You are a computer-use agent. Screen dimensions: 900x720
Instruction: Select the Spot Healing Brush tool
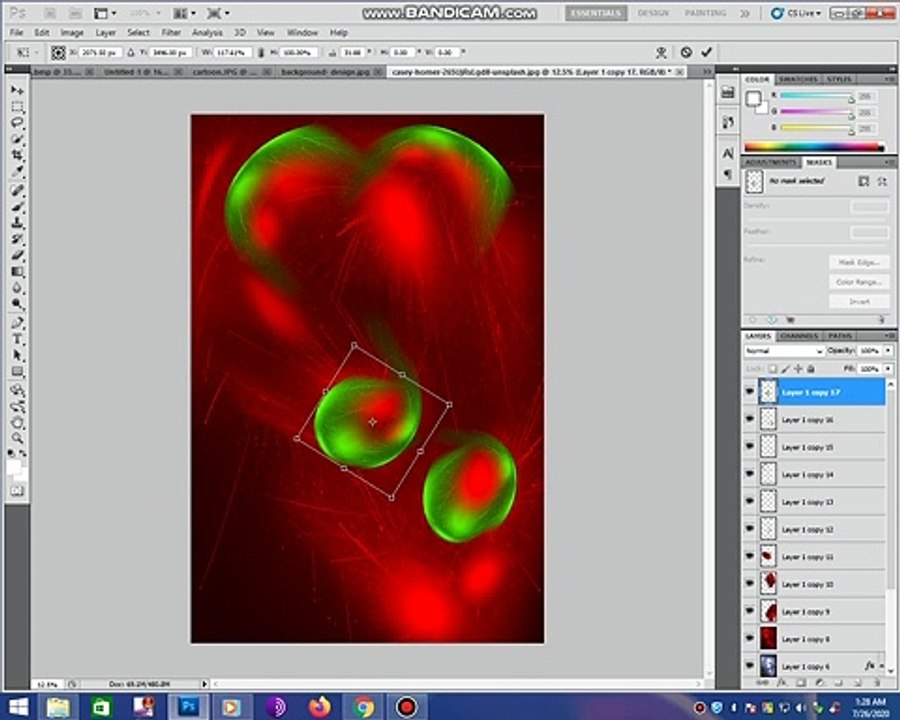coord(17,190)
